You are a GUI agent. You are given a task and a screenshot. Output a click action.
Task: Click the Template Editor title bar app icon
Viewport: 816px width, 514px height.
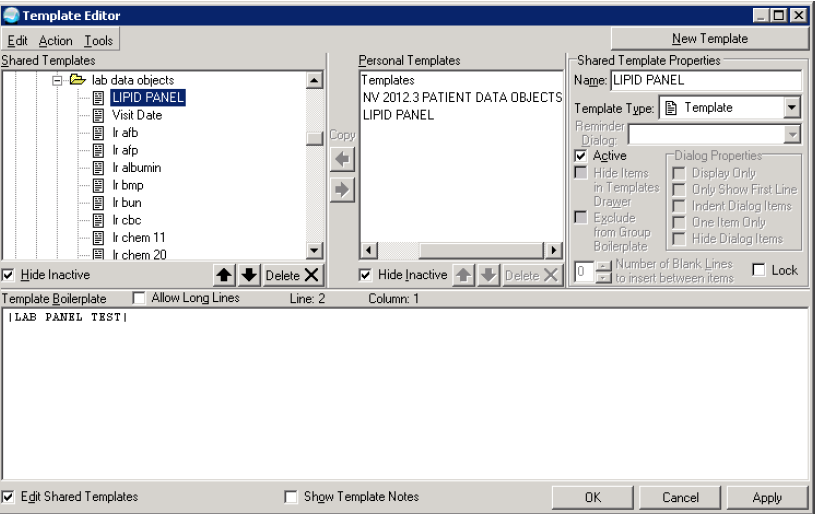click(11, 16)
